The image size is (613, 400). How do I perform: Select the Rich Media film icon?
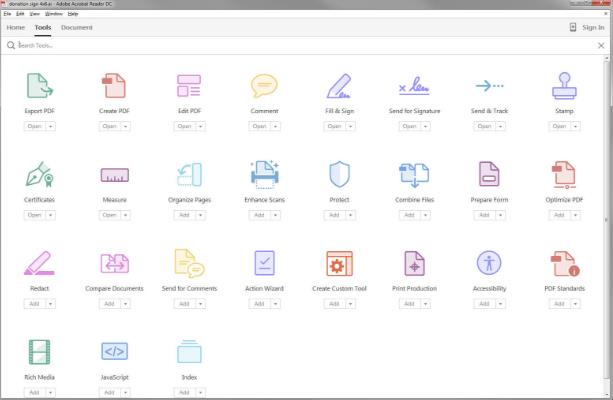[38, 352]
